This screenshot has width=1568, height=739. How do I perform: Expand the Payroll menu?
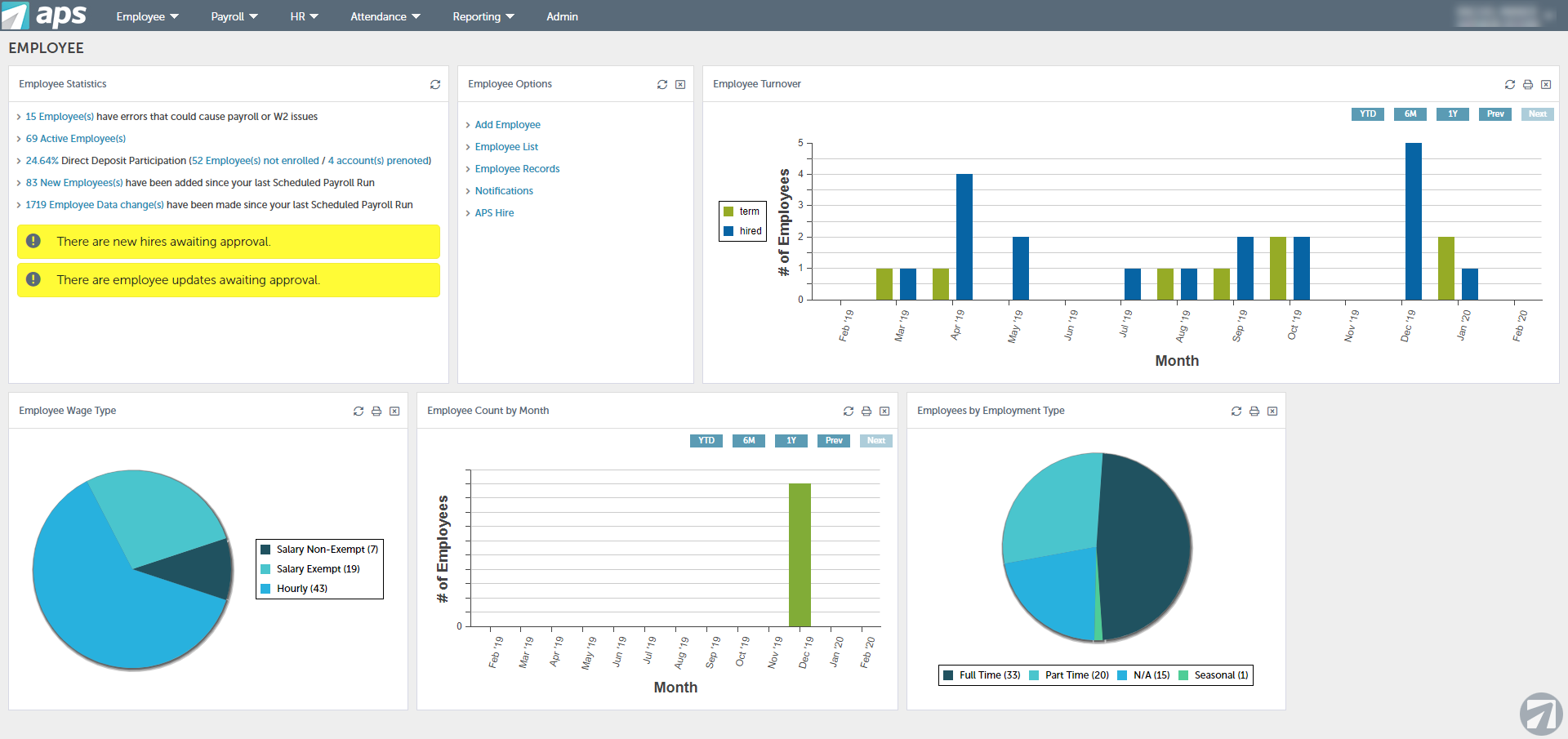click(x=234, y=16)
